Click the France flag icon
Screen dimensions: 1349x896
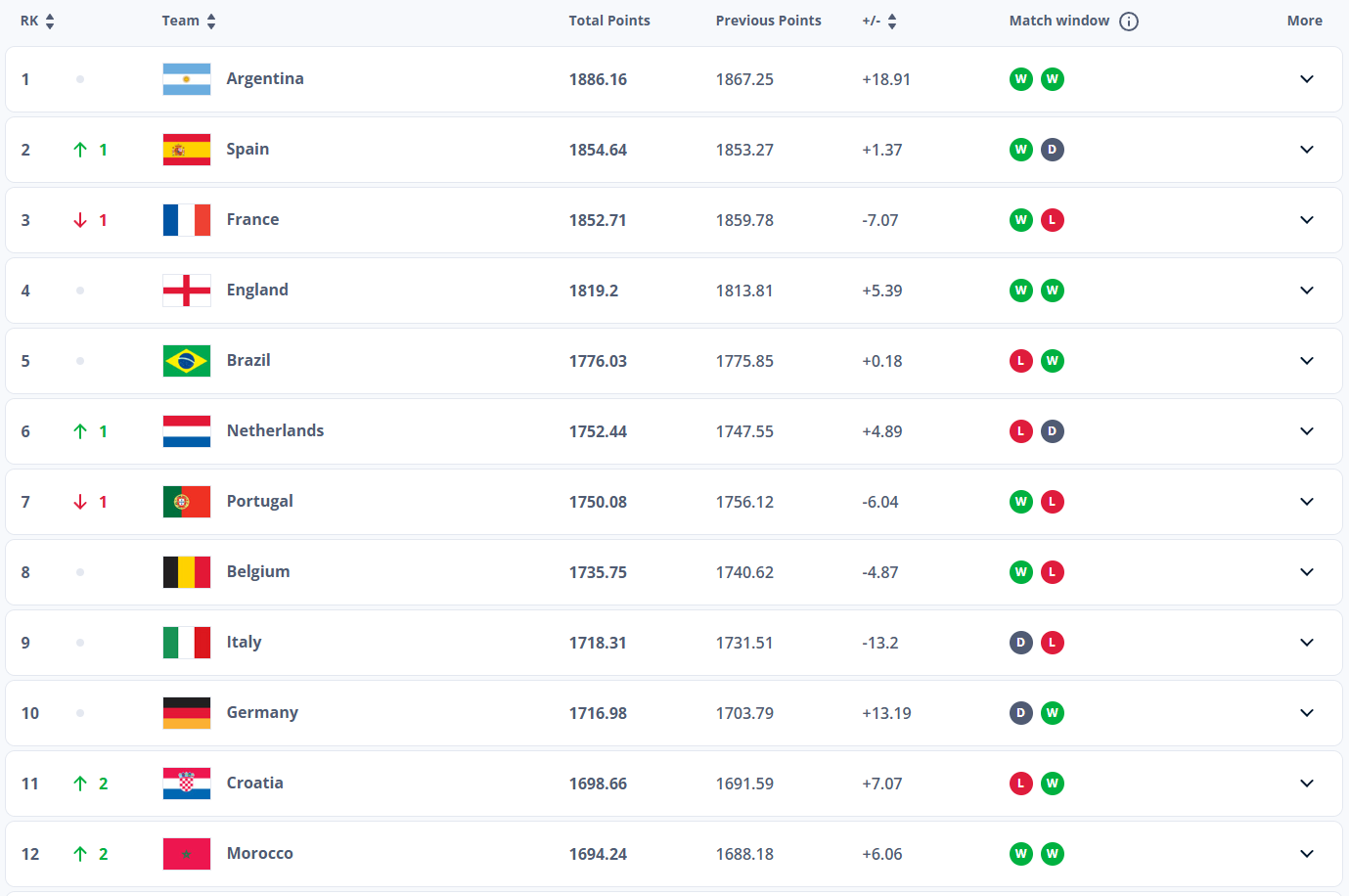186,219
